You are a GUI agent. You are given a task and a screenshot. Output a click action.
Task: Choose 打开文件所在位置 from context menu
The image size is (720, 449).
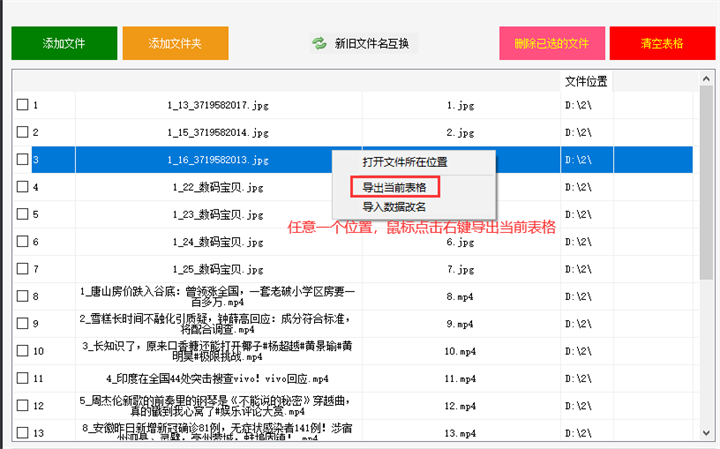[404, 162]
